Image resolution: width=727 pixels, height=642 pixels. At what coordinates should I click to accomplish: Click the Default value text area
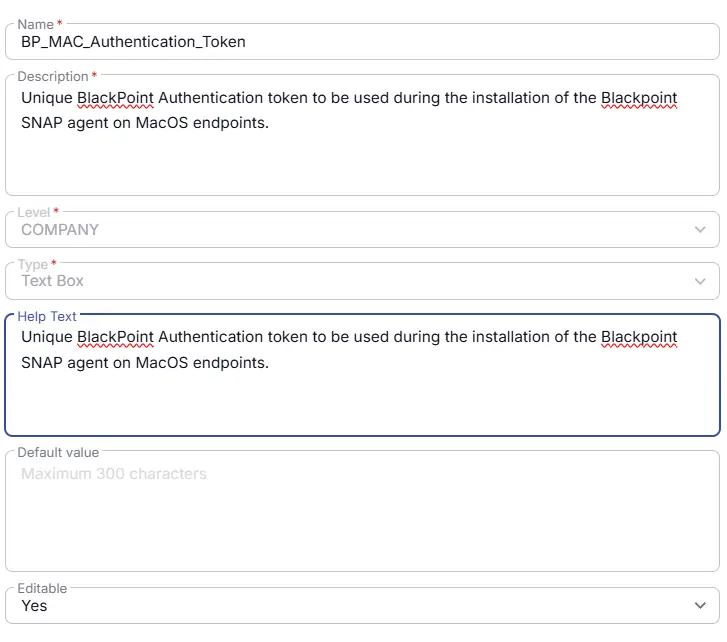pos(362,511)
